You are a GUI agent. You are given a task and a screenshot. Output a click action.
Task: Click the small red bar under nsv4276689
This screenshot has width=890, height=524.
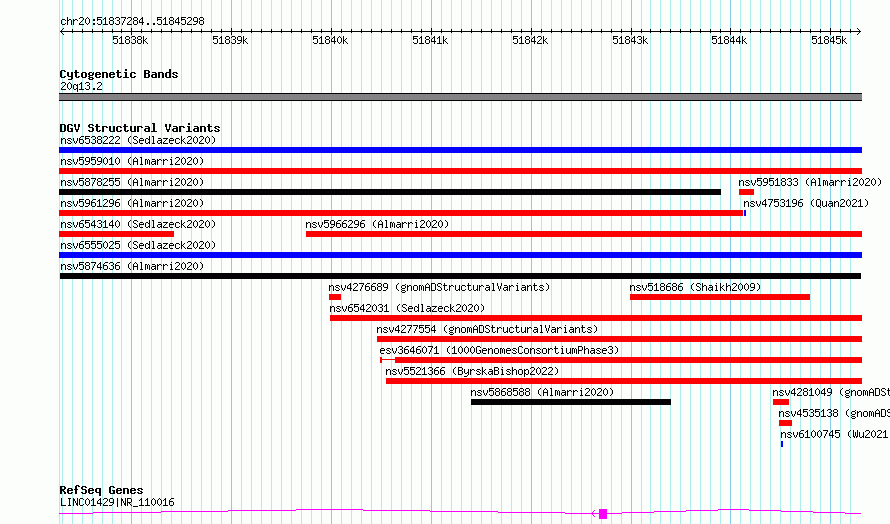pos(335,297)
